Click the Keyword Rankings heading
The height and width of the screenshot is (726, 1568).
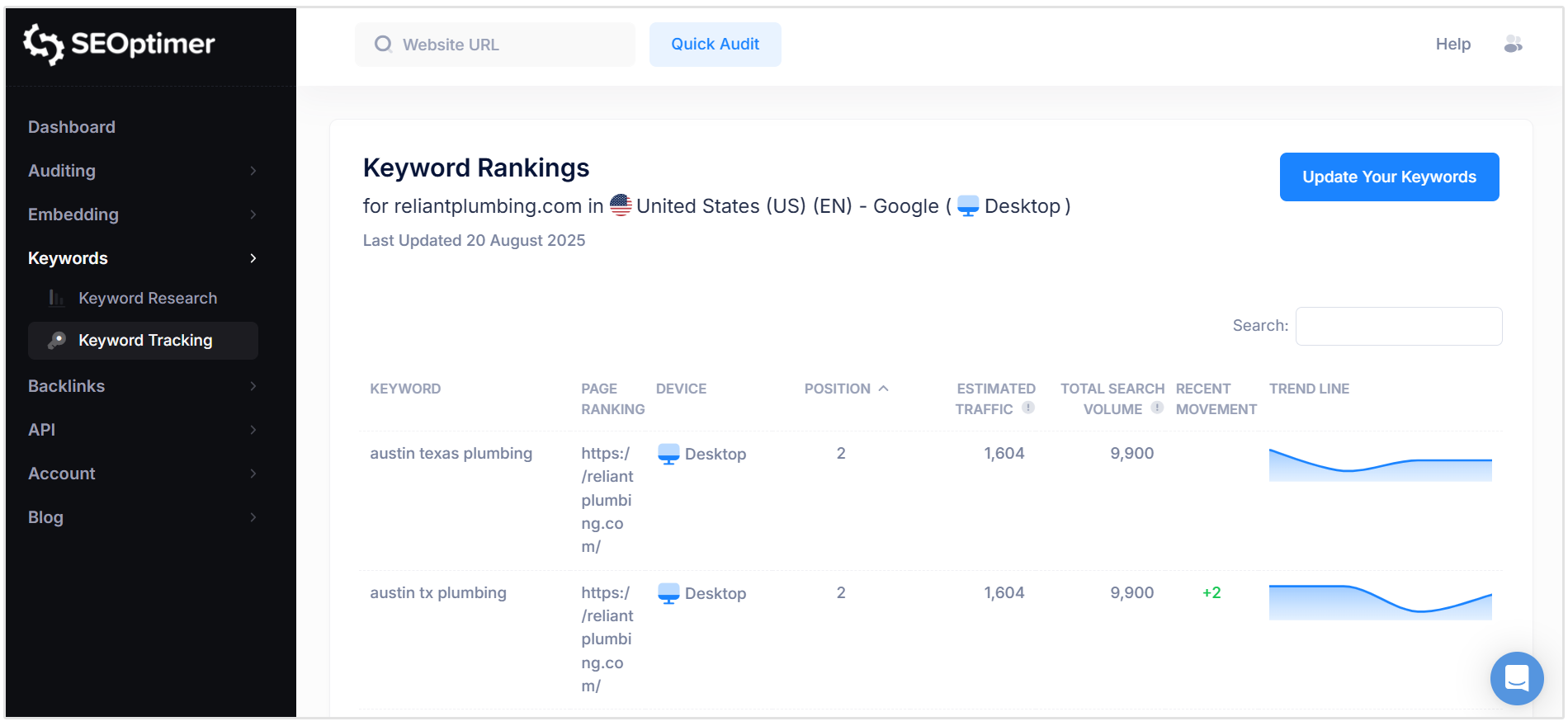(x=476, y=167)
